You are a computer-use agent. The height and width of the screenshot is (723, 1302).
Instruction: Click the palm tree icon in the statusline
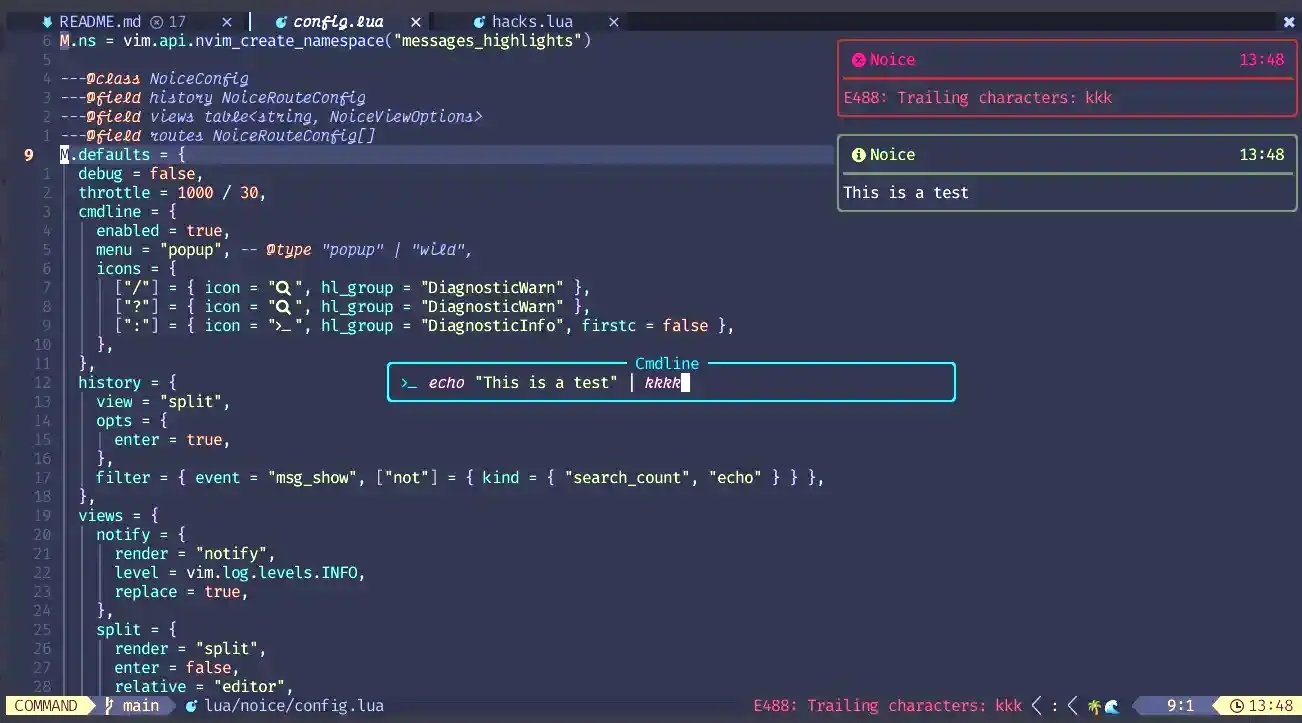pos(1093,705)
